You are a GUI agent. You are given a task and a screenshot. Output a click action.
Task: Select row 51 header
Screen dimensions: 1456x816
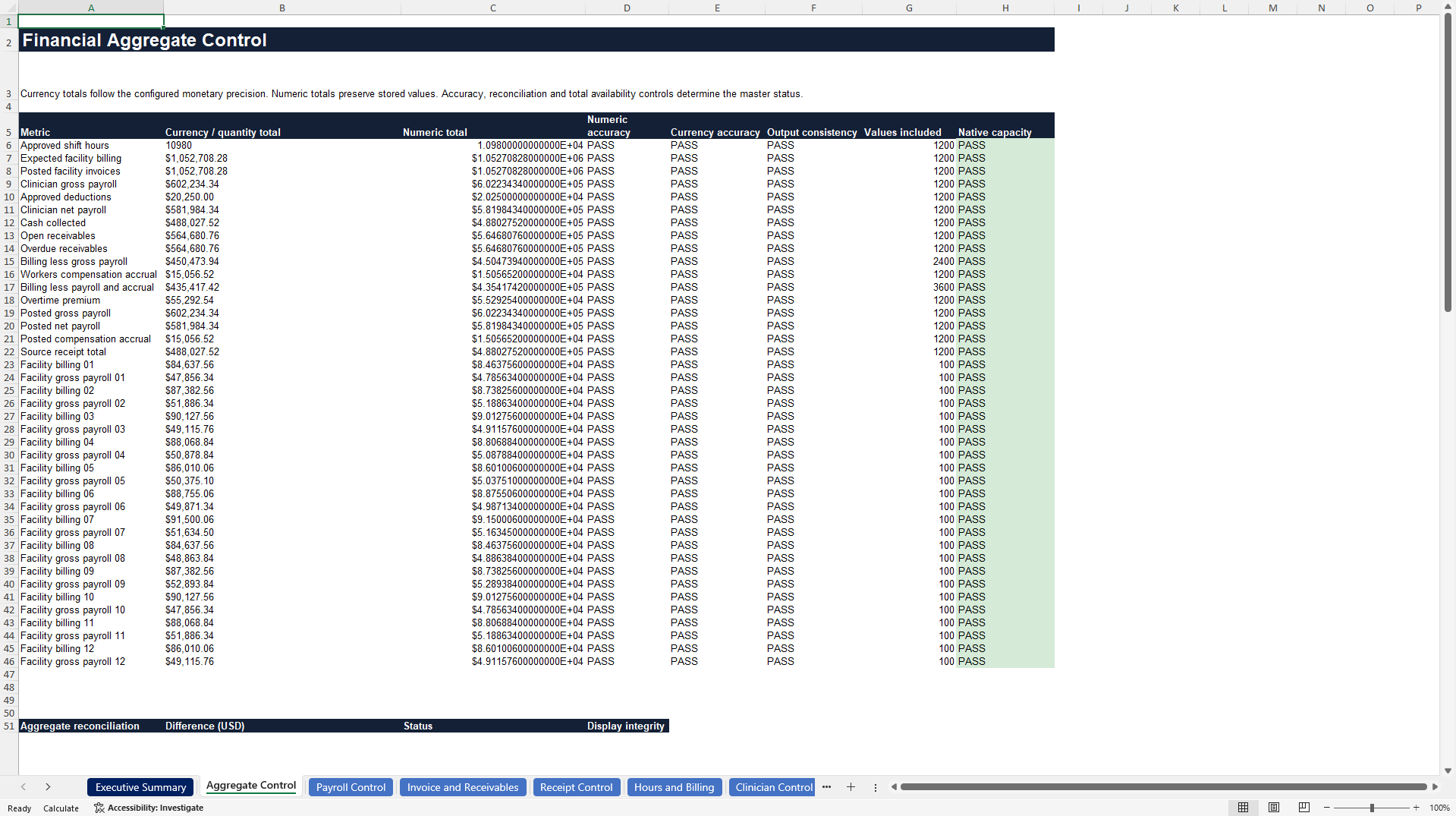9,726
